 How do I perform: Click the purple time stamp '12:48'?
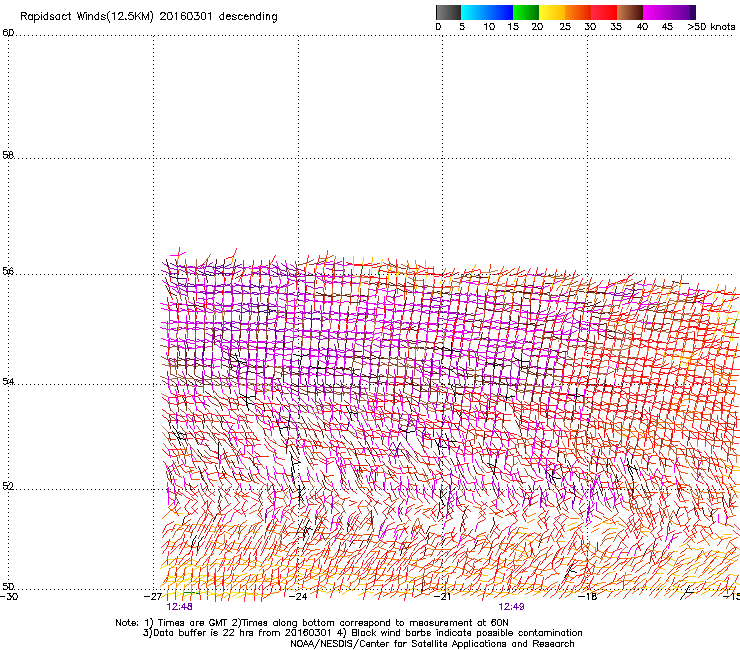point(179,607)
